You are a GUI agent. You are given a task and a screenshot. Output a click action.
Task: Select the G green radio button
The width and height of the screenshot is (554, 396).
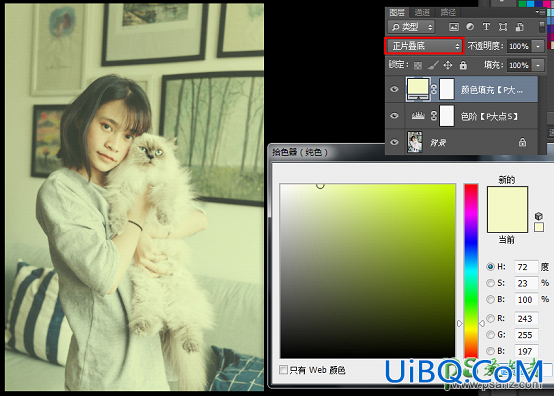(x=490, y=335)
